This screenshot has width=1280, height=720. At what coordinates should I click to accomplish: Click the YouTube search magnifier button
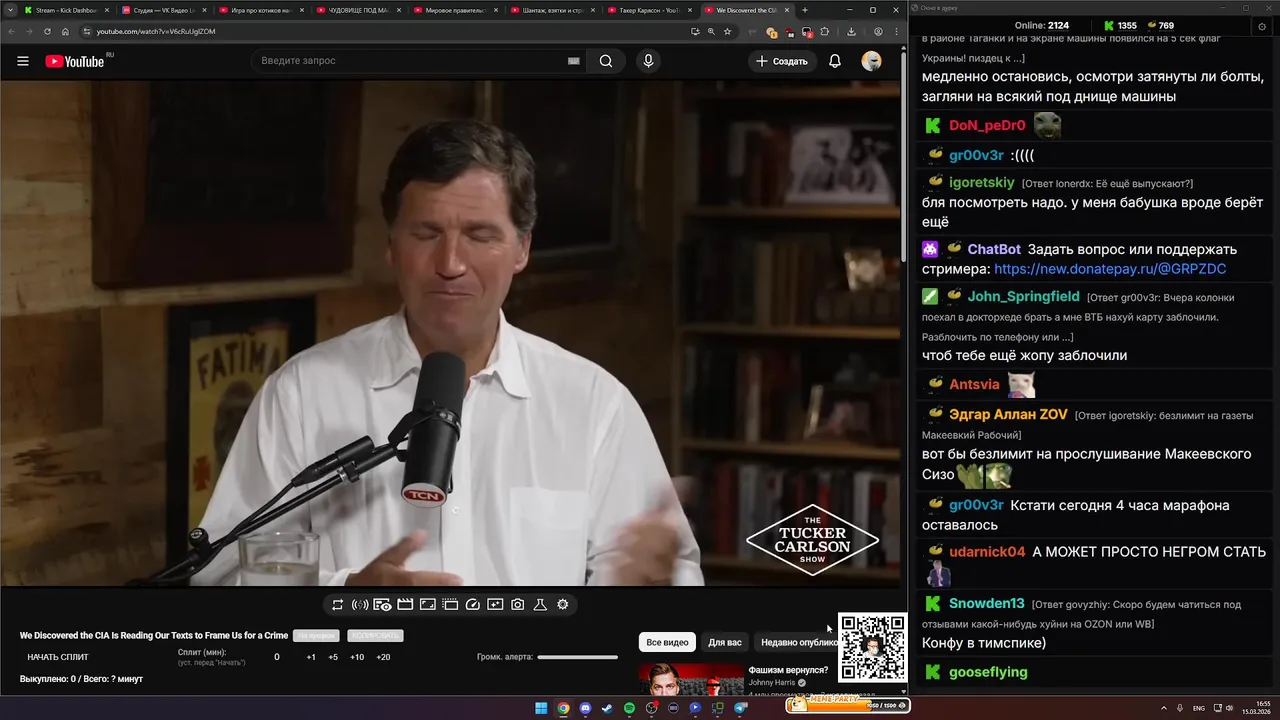click(606, 61)
